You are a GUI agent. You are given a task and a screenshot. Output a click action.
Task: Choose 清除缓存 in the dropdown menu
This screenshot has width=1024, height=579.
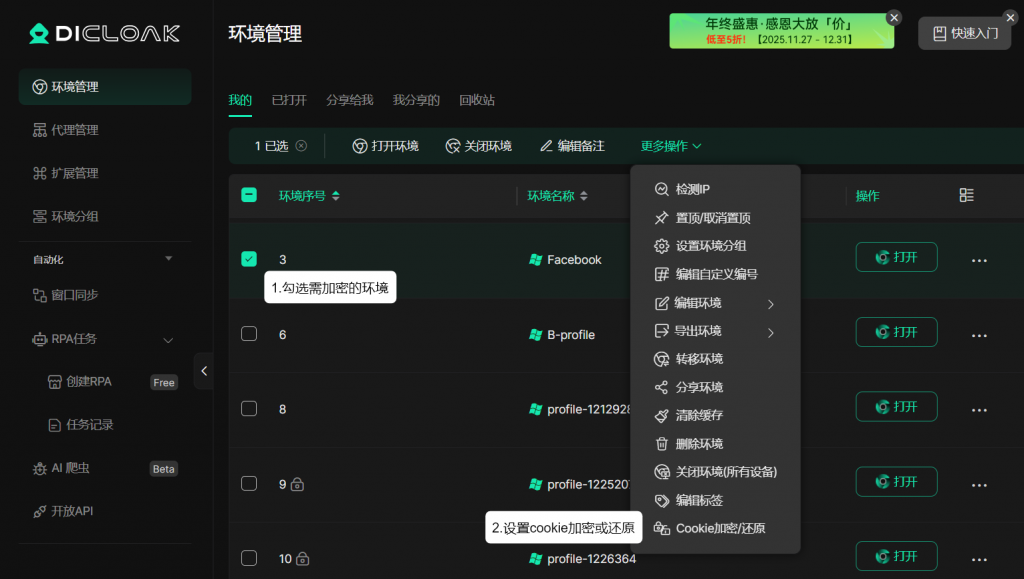(699, 415)
